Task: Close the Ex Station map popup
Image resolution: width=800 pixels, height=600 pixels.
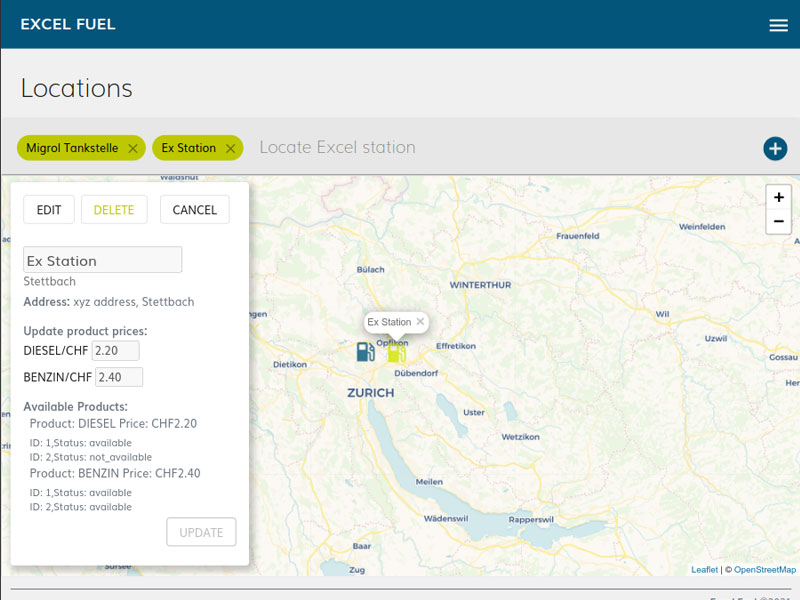Action: pyautogui.click(x=421, y=322)
